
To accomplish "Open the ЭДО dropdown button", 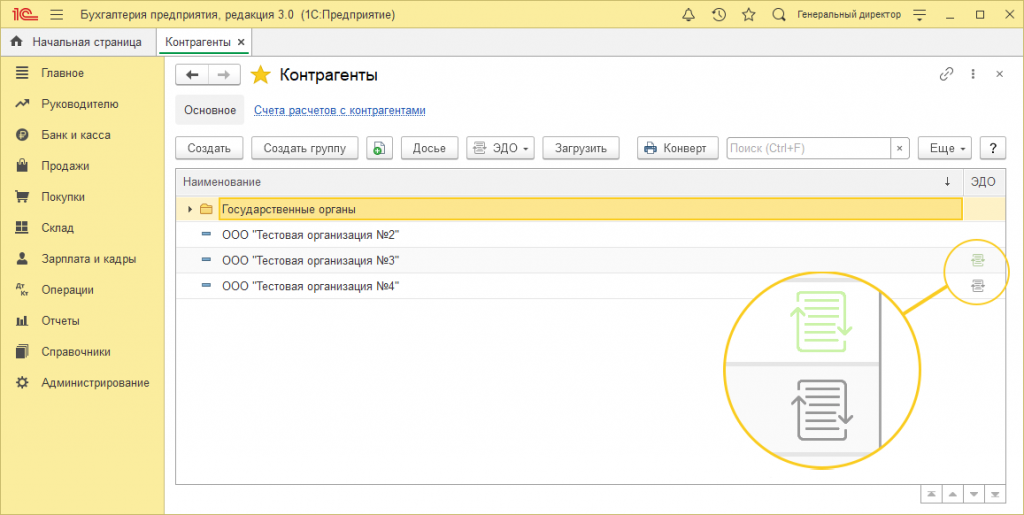I will pos(500,148).
